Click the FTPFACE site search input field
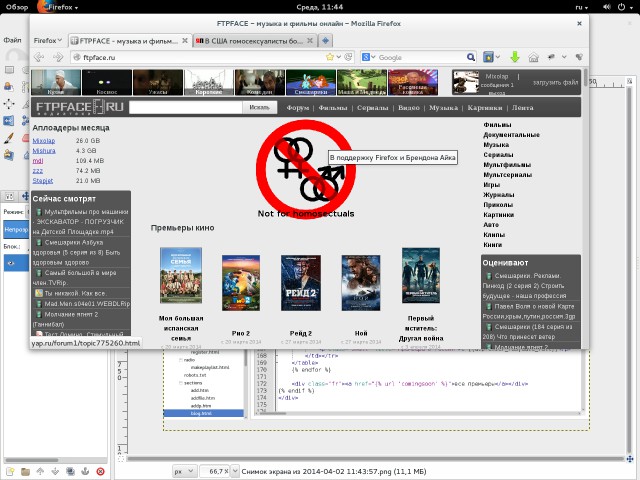This screenshot has height=480, width=640. click(186, 107)
